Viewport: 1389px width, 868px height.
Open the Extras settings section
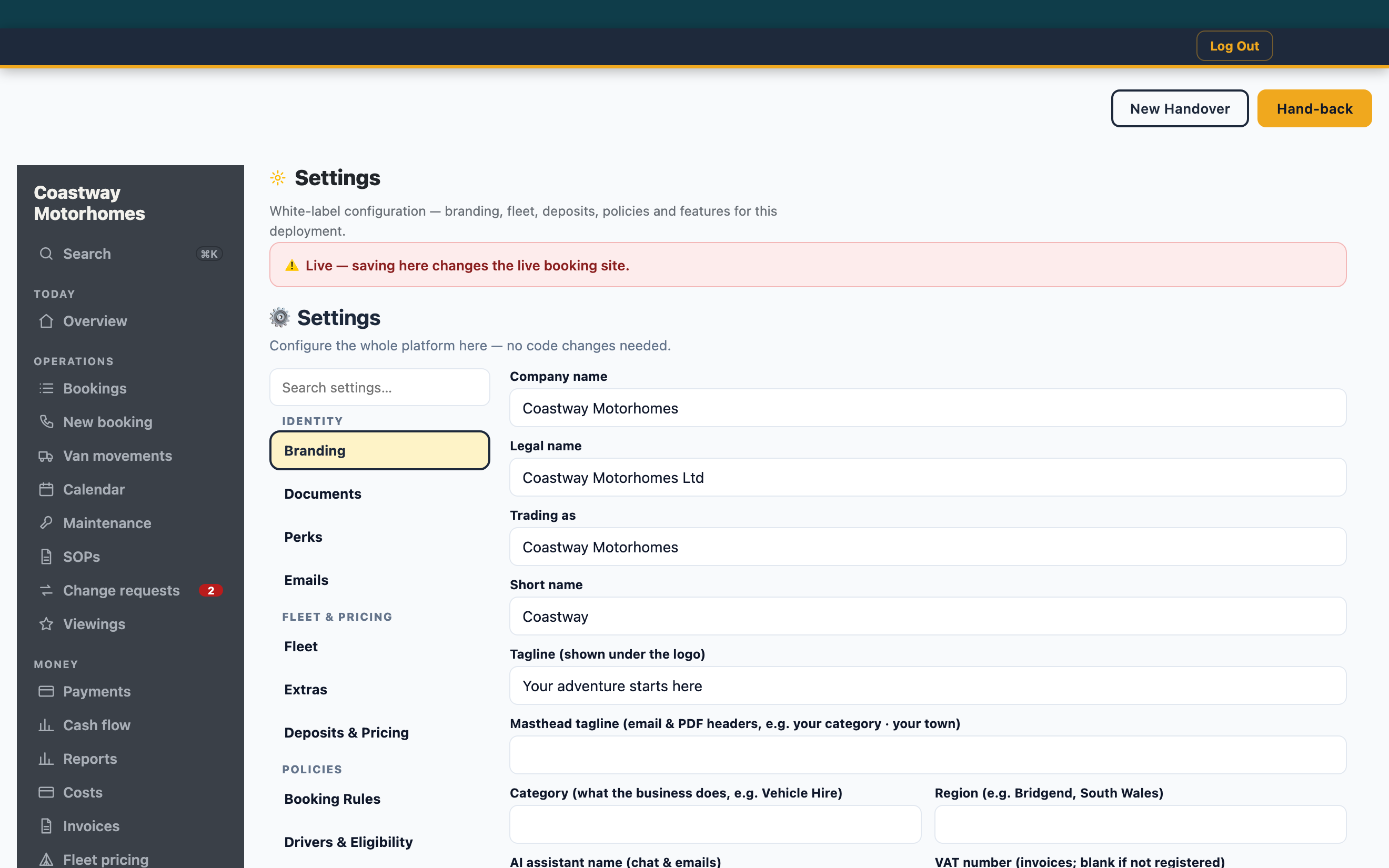[x=379, y=690]
